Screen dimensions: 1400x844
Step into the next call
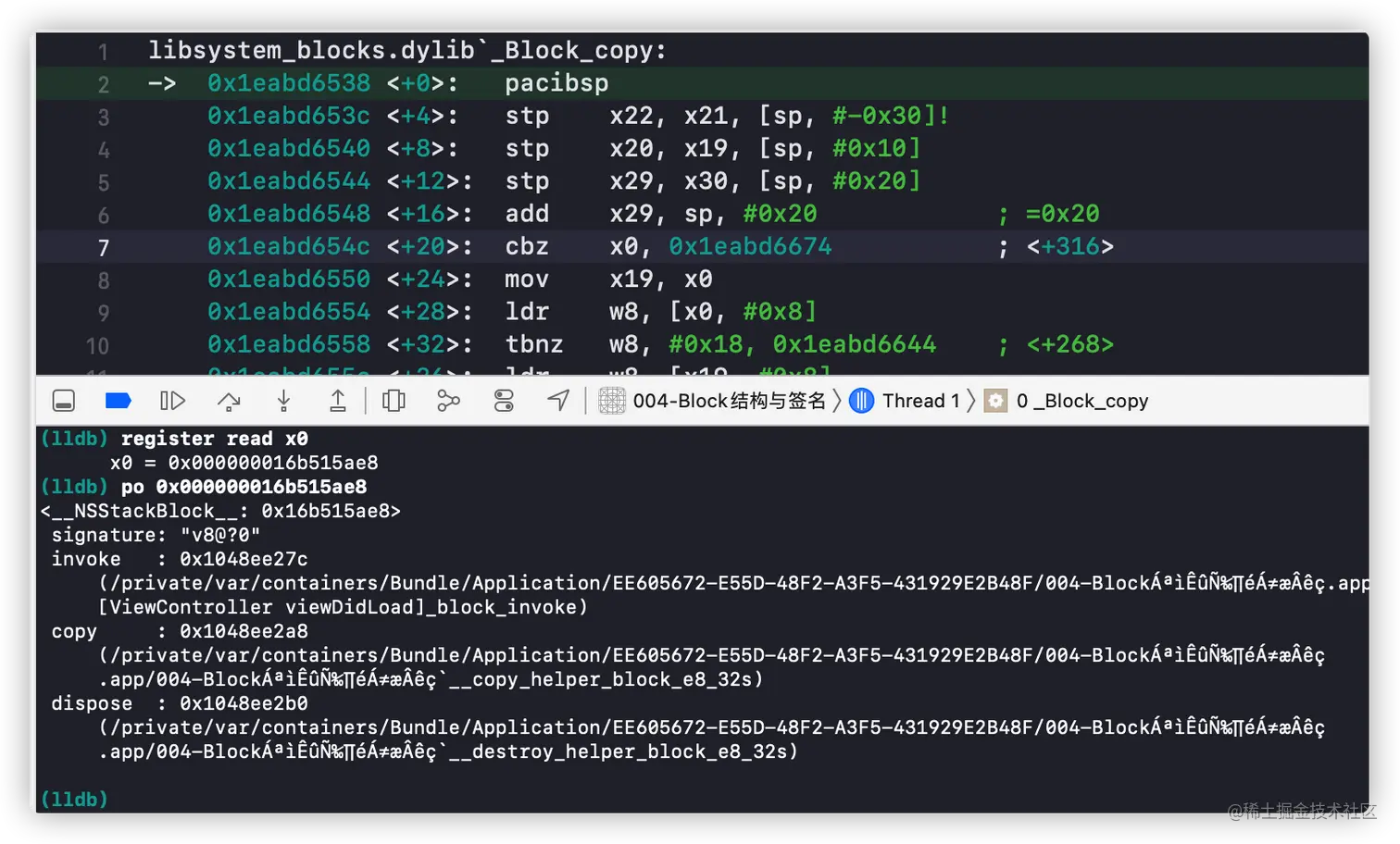284,401
